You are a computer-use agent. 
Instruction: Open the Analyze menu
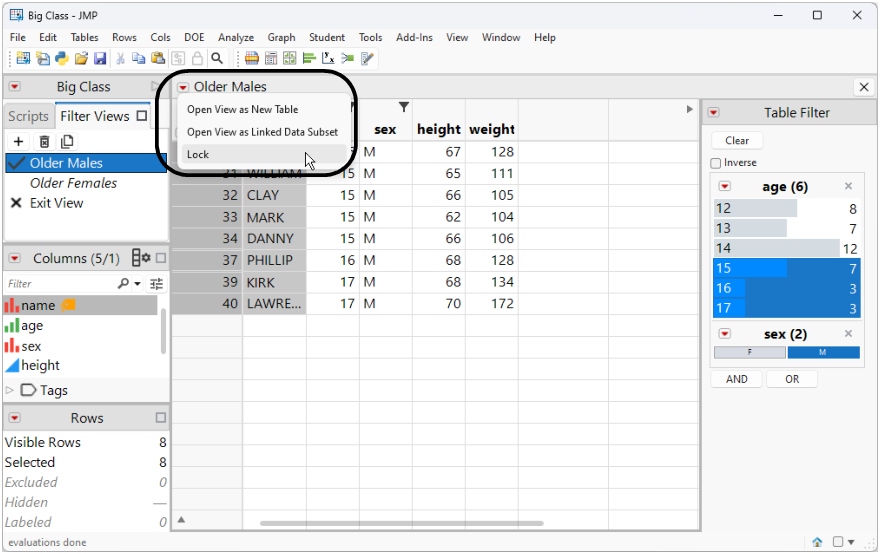(236, 37)
